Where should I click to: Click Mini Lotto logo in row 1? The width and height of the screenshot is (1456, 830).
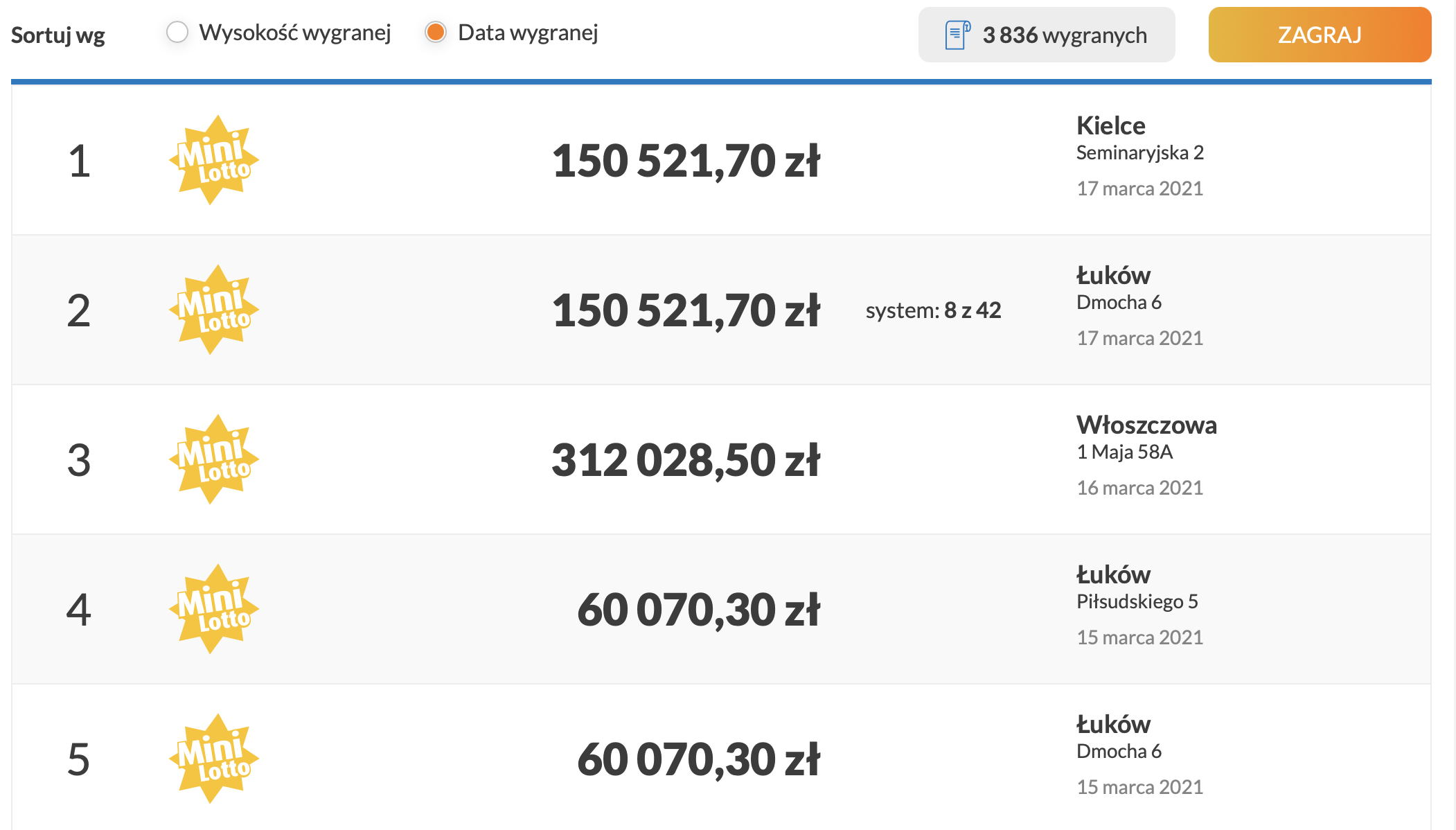click(213, 160)
